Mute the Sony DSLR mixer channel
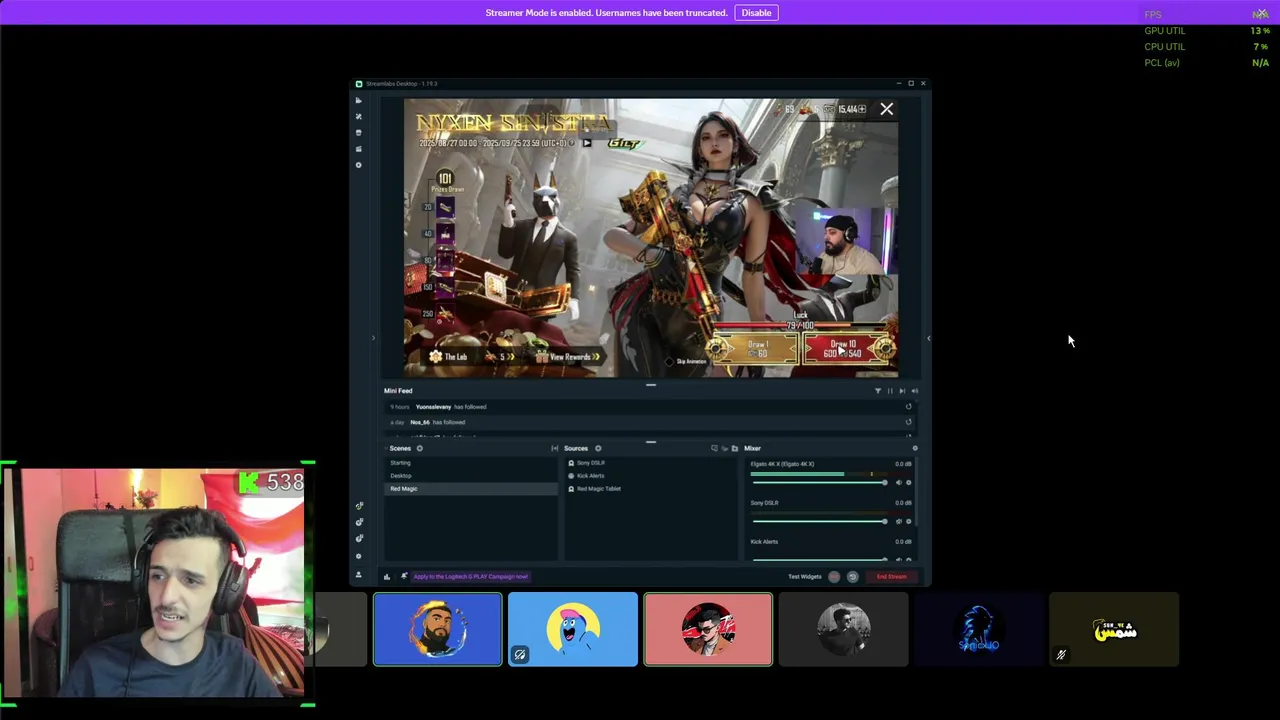 (898, 521)
